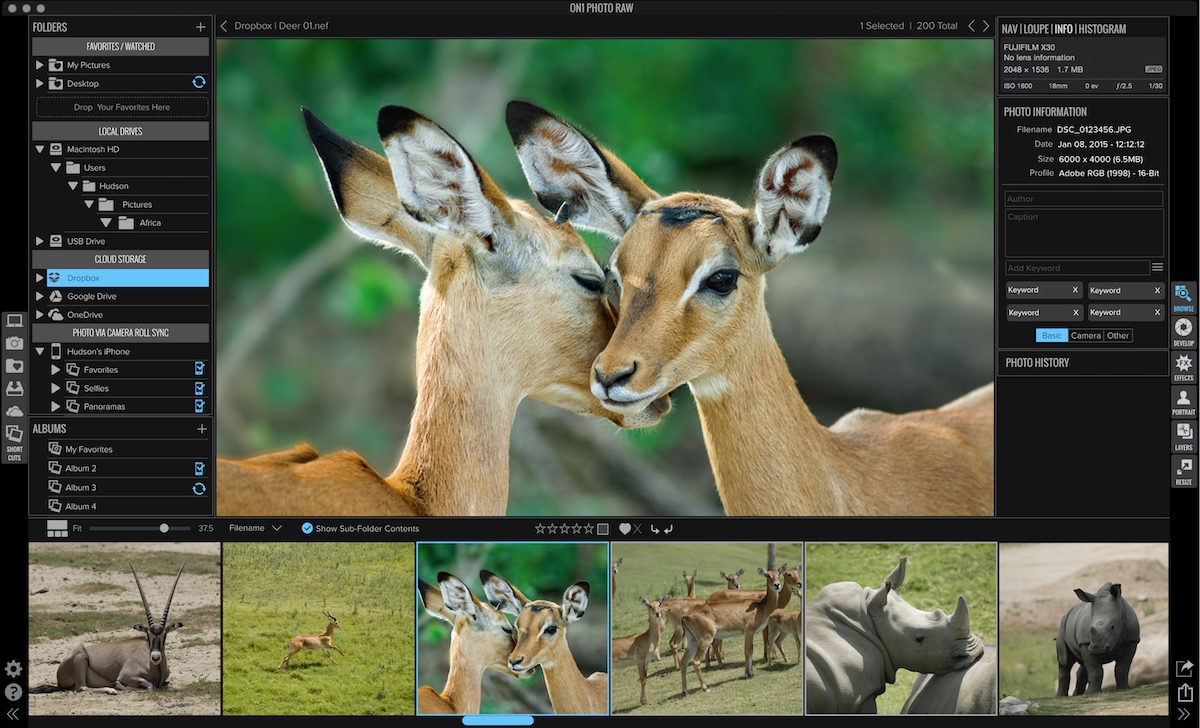The image size is (1200, 728).
Task: Open the NAV panel tab
Action: tap(1010, 28)
